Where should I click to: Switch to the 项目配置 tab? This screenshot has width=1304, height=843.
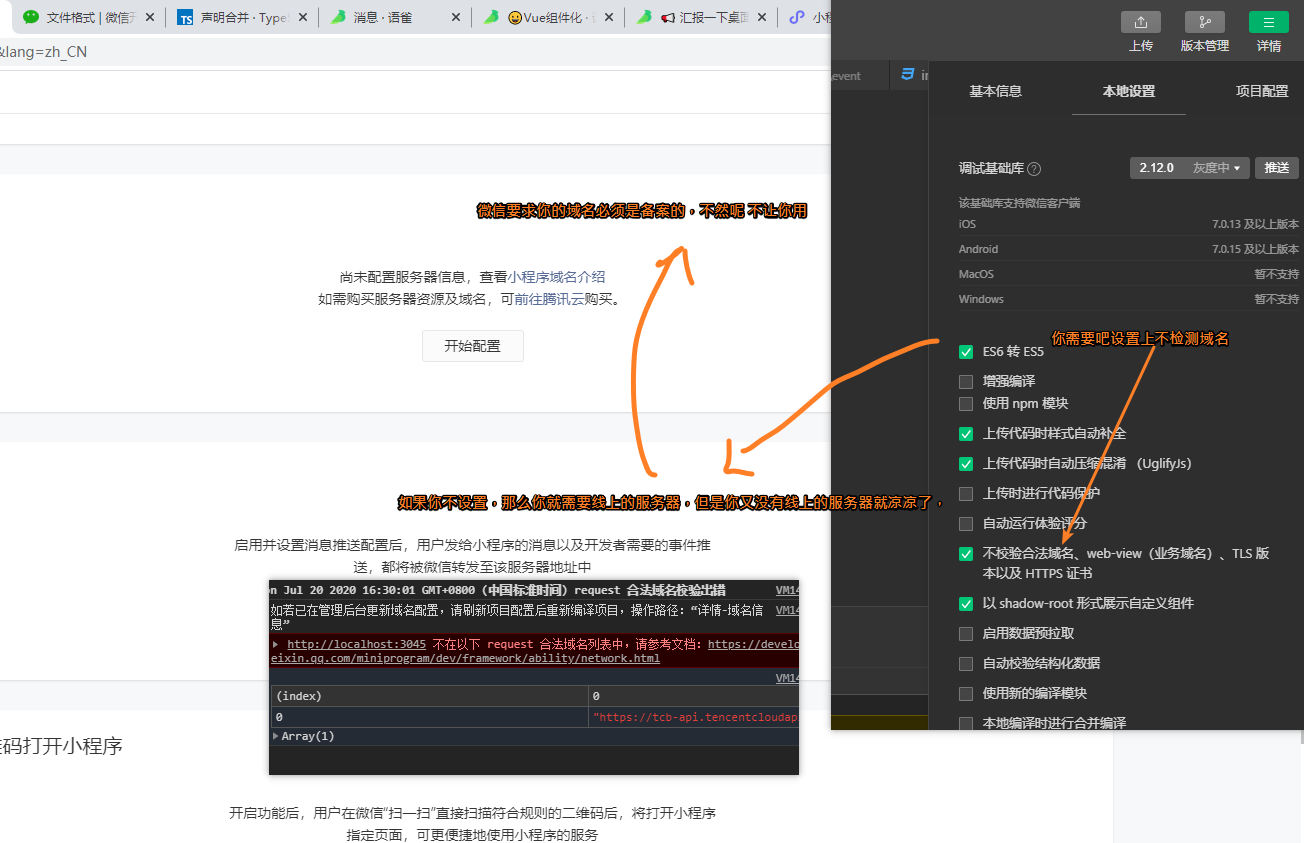(1262, 91)
